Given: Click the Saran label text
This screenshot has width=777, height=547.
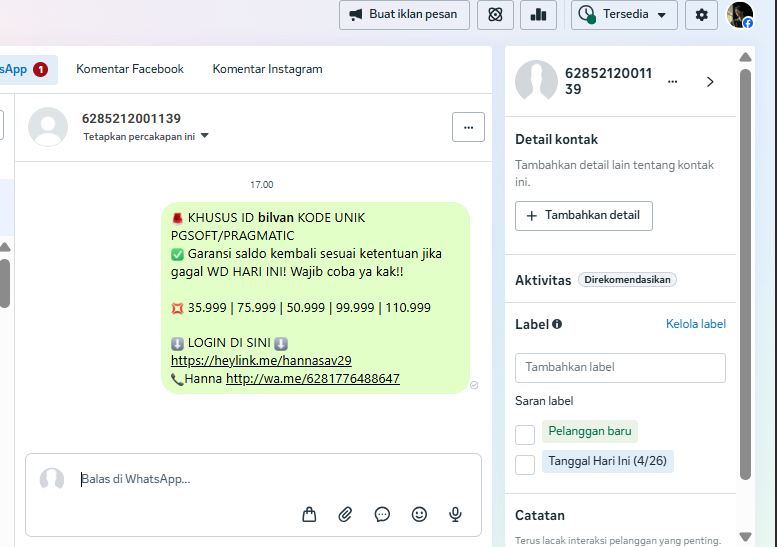Looking at the screenshot, I should click(544, 401).
